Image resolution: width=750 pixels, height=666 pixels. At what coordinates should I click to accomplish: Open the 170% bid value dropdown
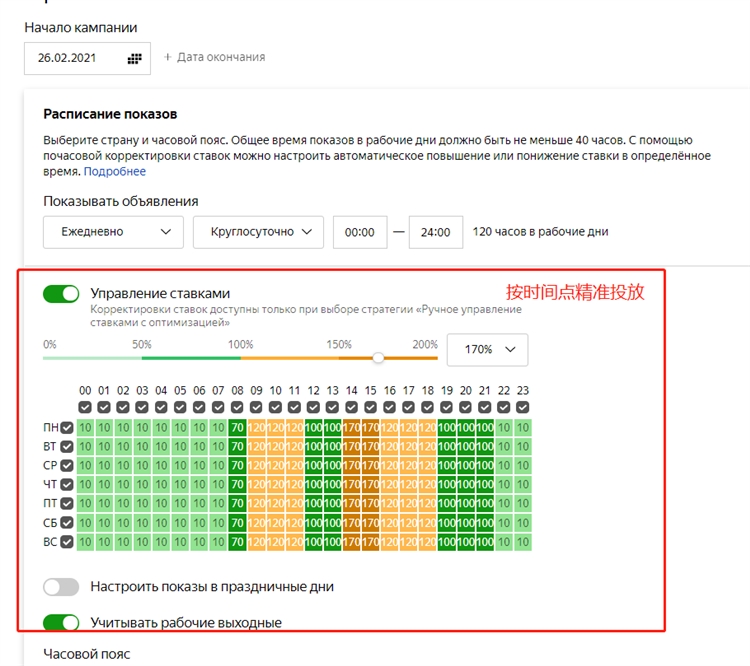pos(487,350)
